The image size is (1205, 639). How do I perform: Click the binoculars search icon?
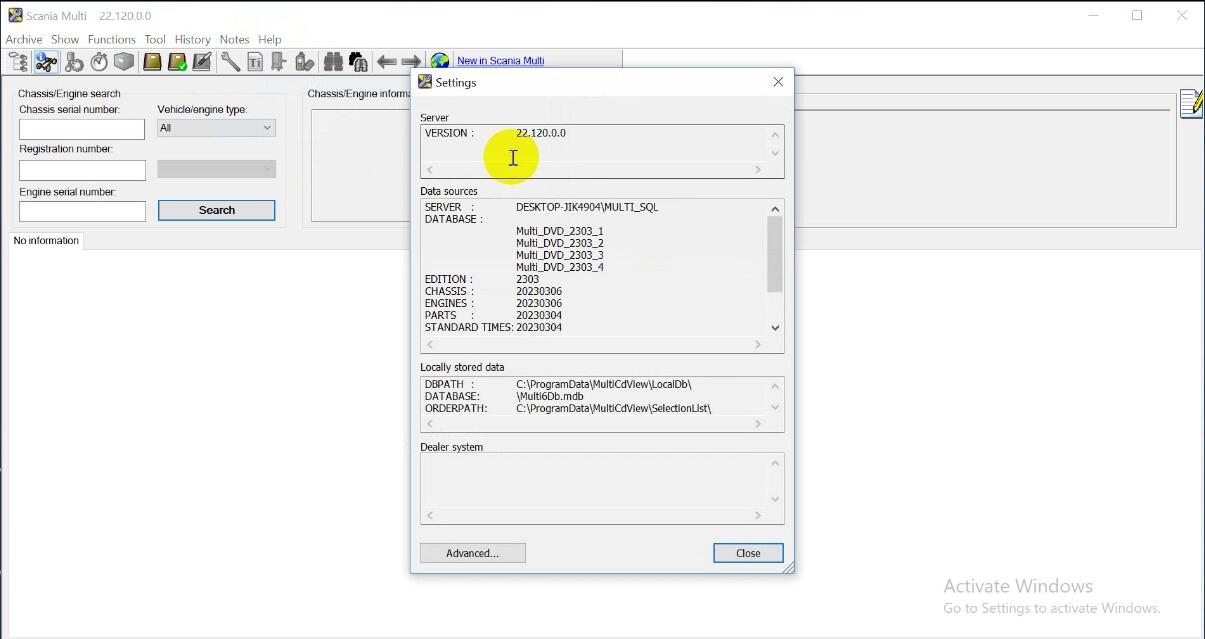click(x=333, y=62)
